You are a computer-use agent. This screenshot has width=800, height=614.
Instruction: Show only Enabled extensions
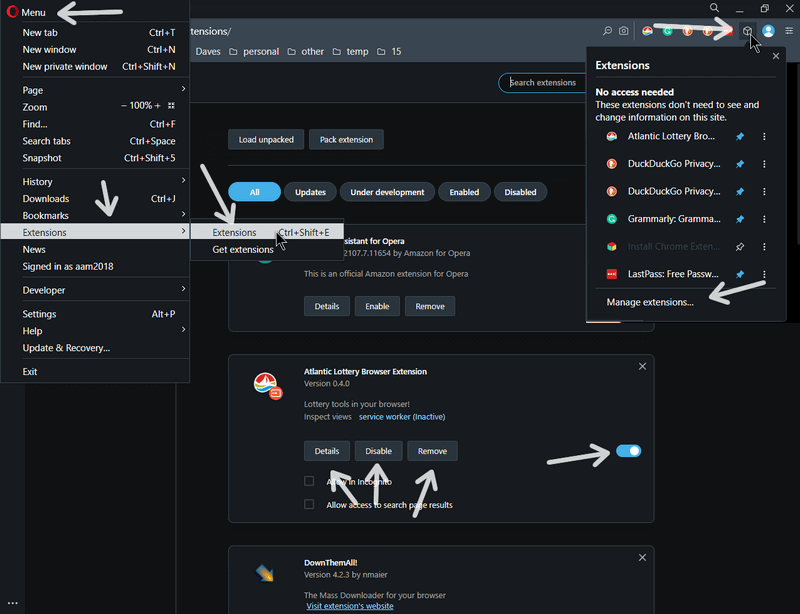[x=464, y=192]
